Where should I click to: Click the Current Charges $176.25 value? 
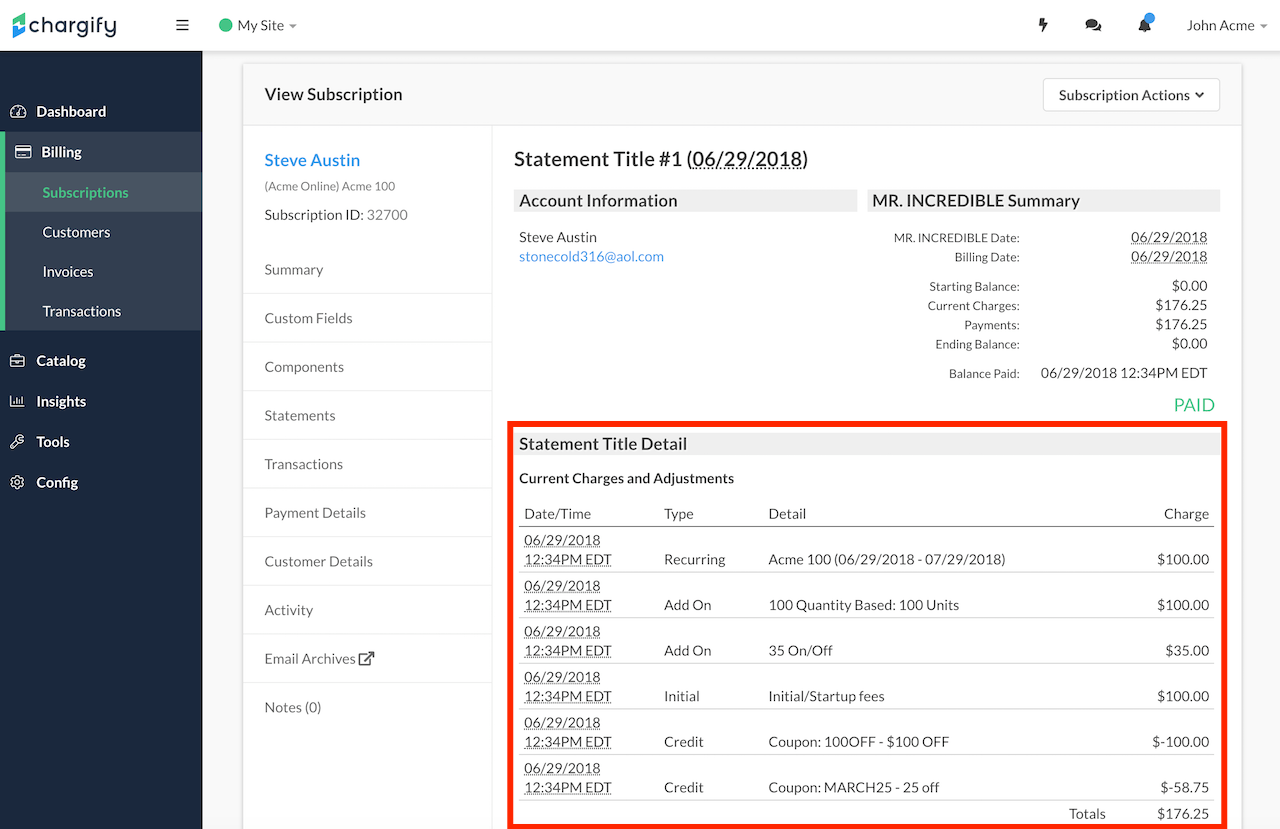click(1181, 305)
